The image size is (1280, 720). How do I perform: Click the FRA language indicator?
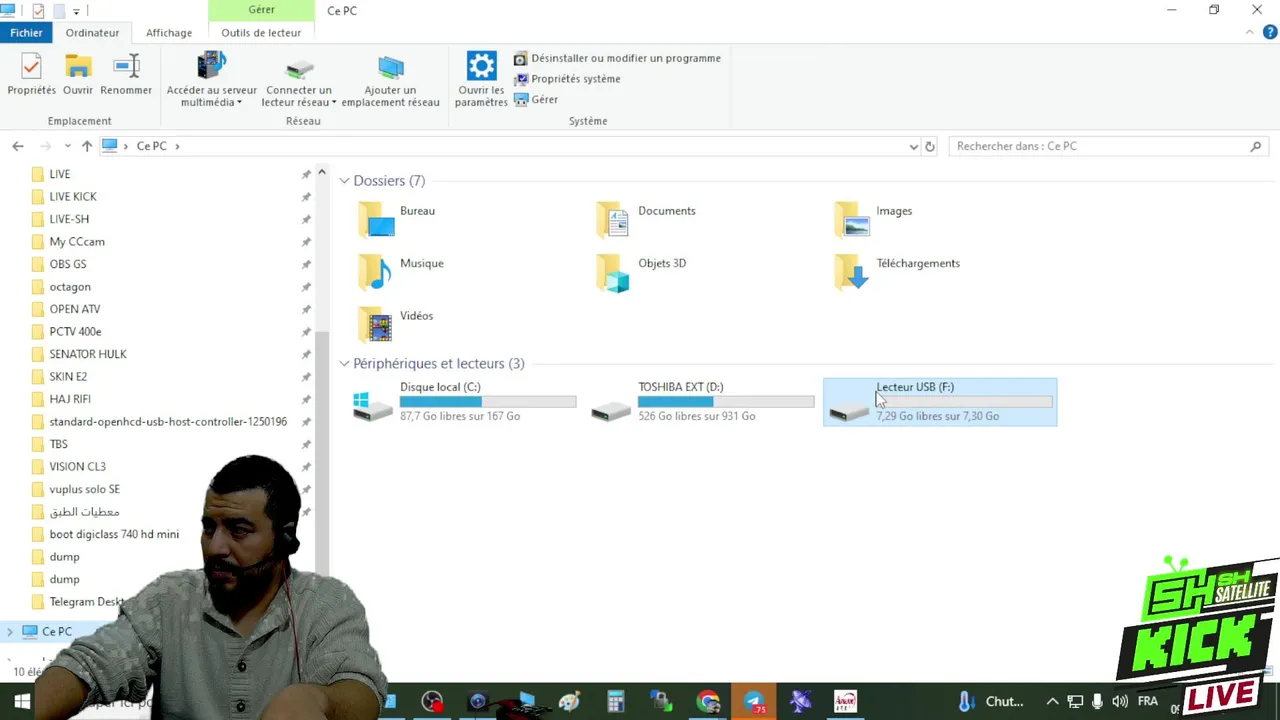point(1147,702)
